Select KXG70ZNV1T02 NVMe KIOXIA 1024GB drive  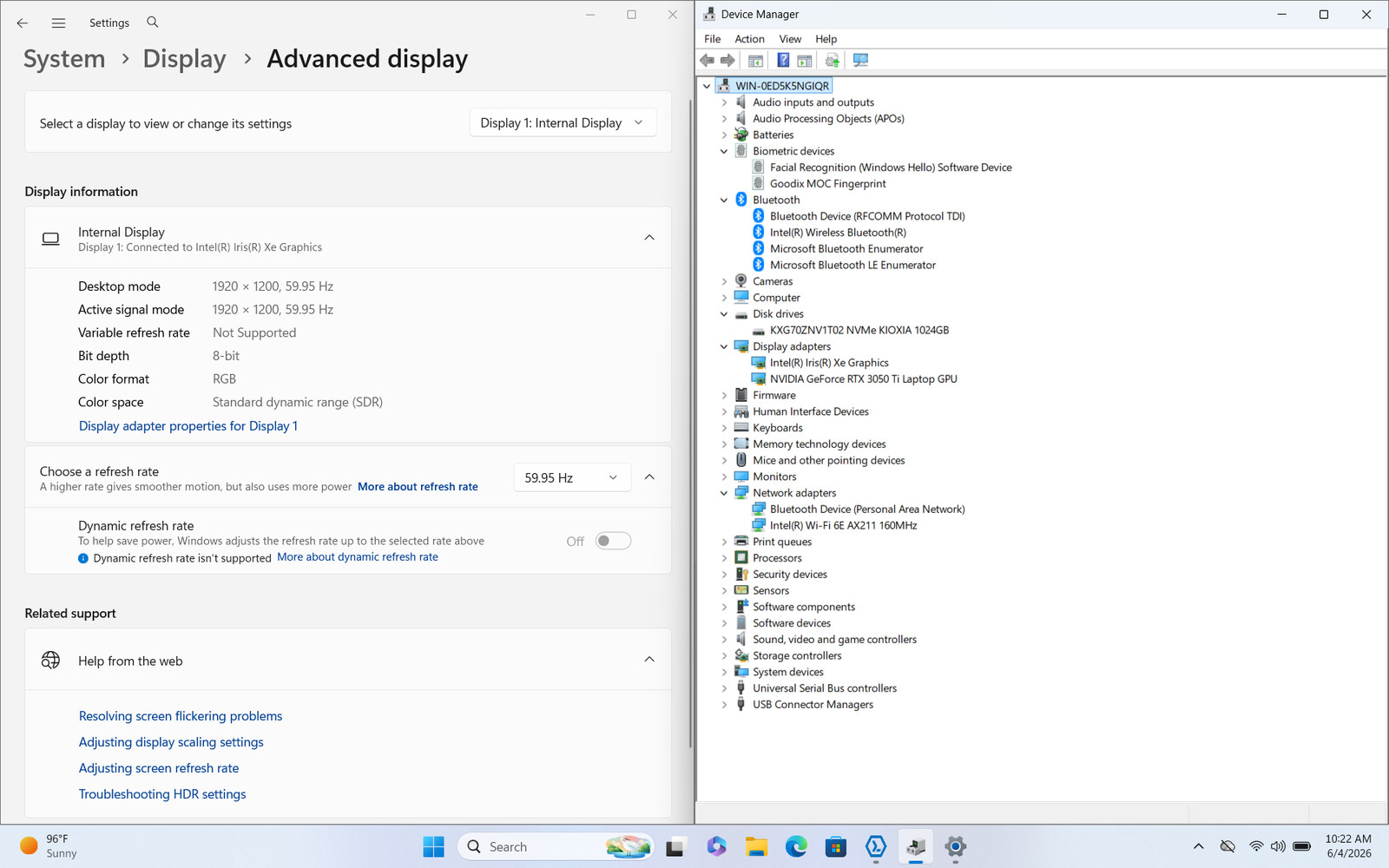tap(859, 330)
